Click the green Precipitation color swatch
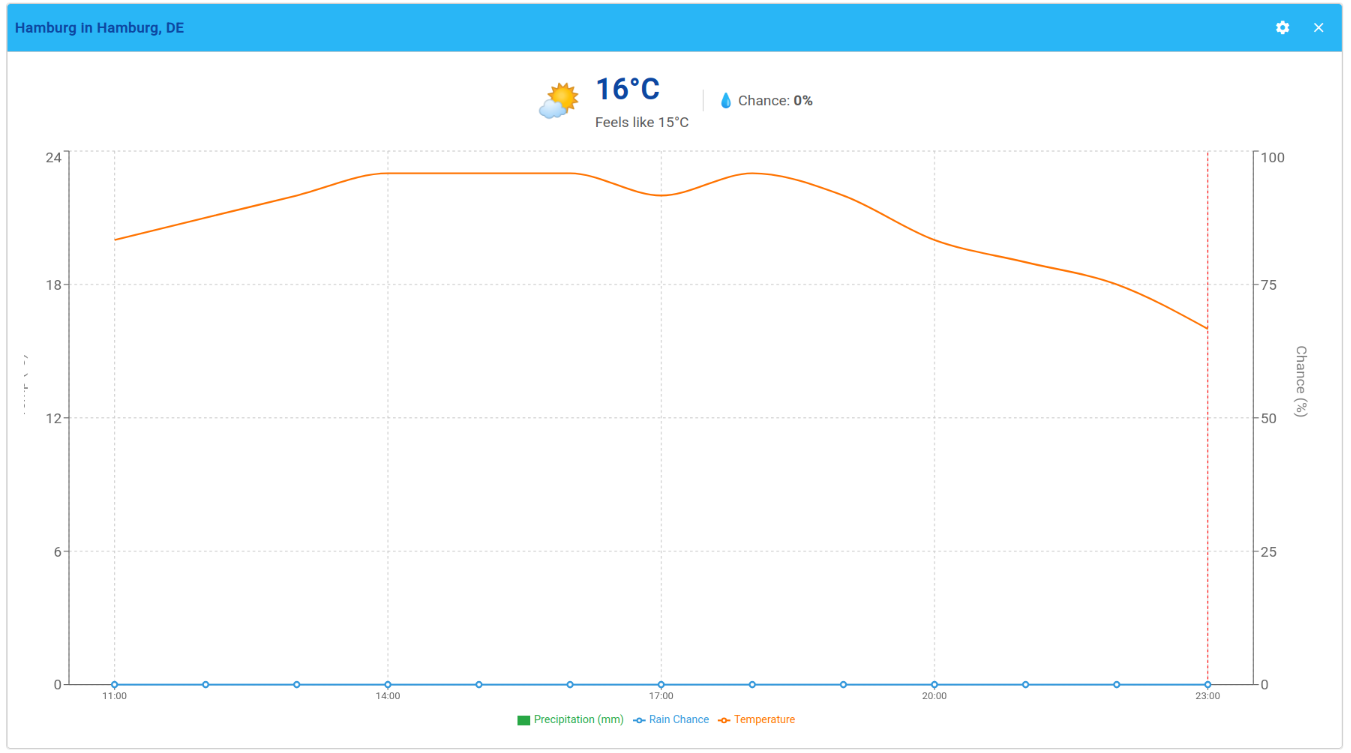This screenshot has height=753, width=1351. [x=523, y=720]
